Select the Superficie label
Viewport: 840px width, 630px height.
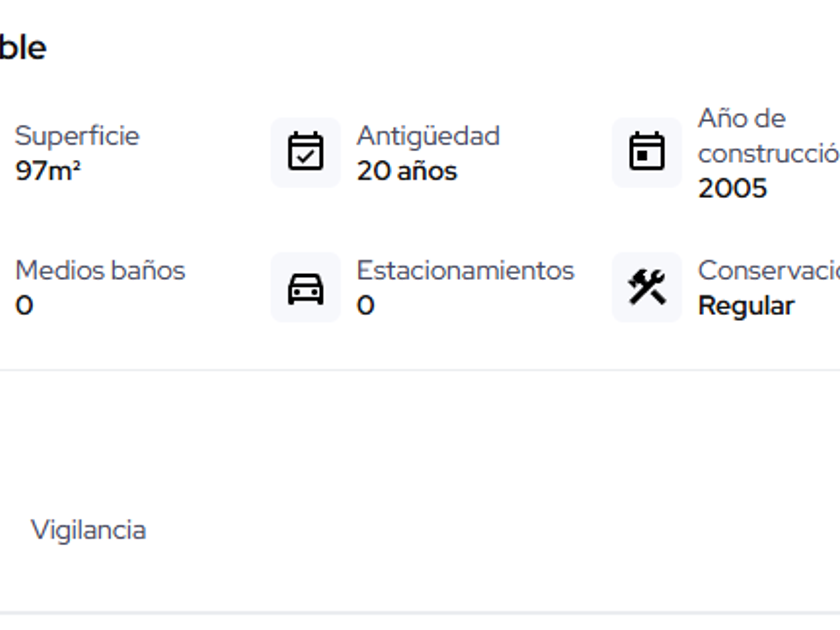pyautogui.click(x=77, y=136)
